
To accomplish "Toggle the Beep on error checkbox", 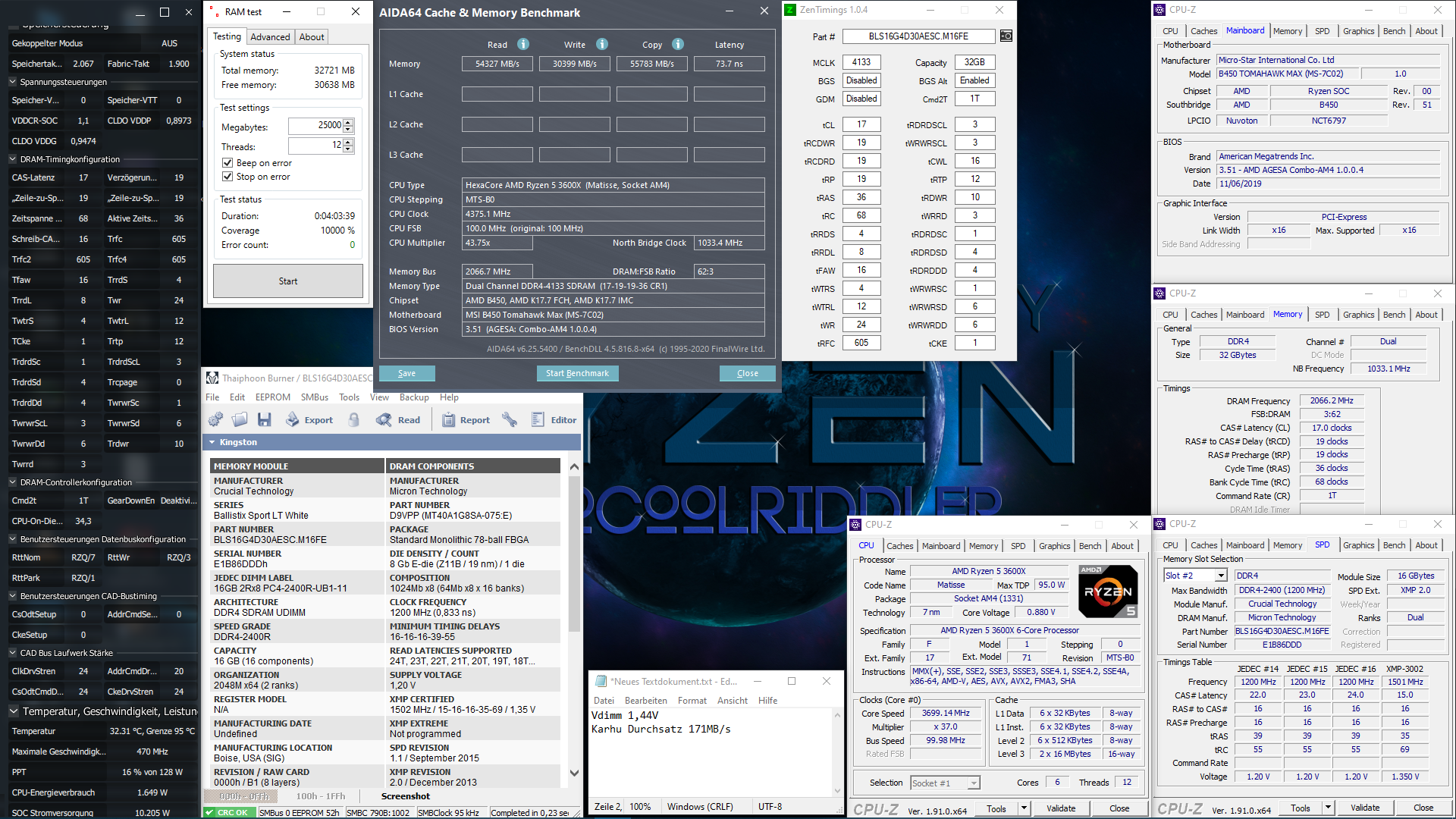I will pos(227,163).
